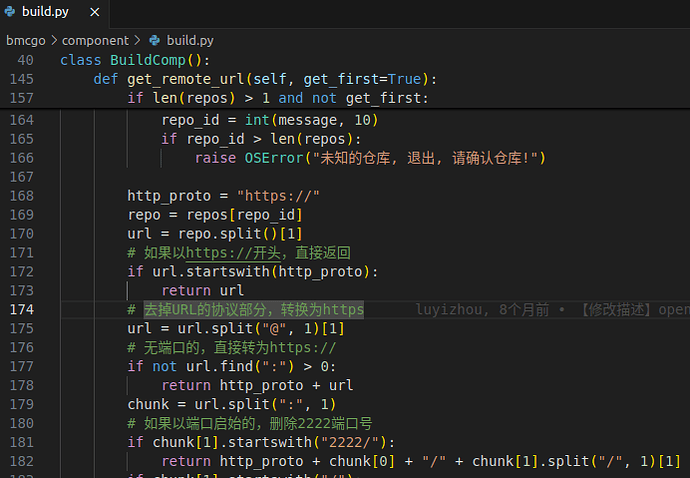Click line number 168 in gutter
690x478 pixels.
(x=21, y=196)
